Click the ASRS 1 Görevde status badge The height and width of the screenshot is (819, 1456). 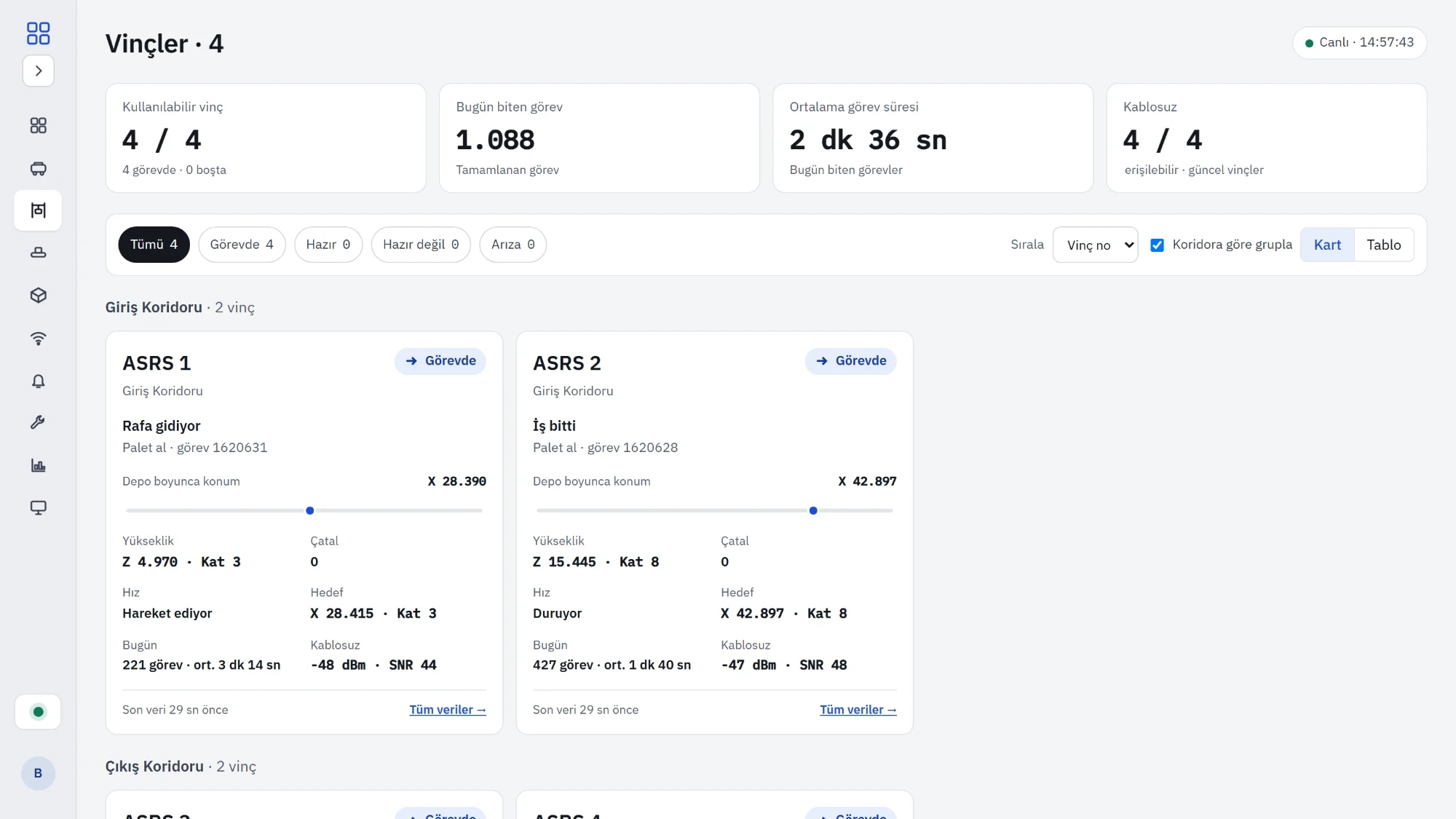(x=440, y=361)
